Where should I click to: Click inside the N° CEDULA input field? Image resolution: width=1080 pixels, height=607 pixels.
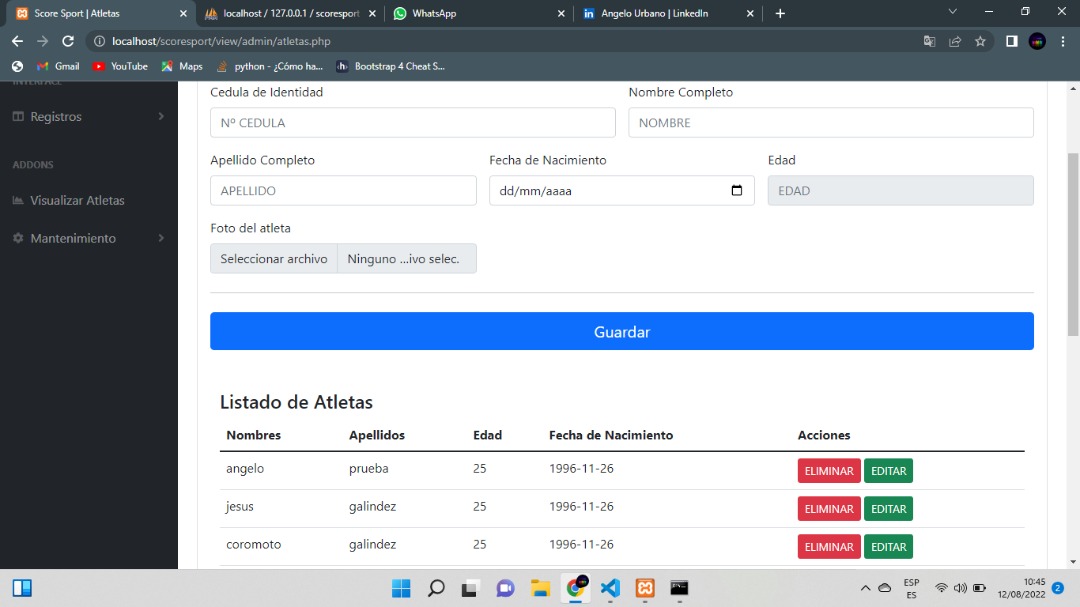click(412, 122)
